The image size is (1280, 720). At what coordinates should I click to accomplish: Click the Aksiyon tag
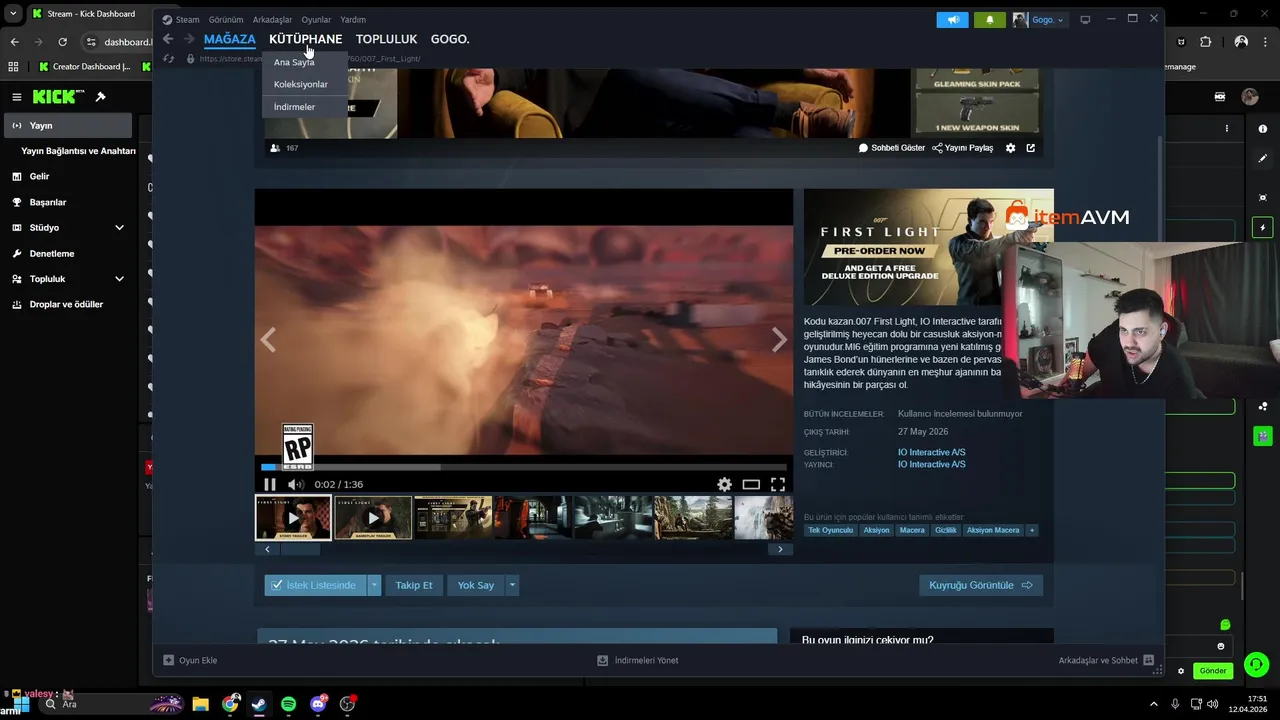click(x=876, y=530)
